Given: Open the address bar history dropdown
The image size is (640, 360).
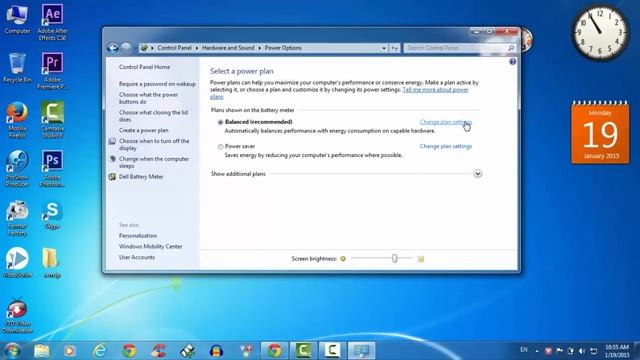Looking at the screenshot, I should click(384, 48).
